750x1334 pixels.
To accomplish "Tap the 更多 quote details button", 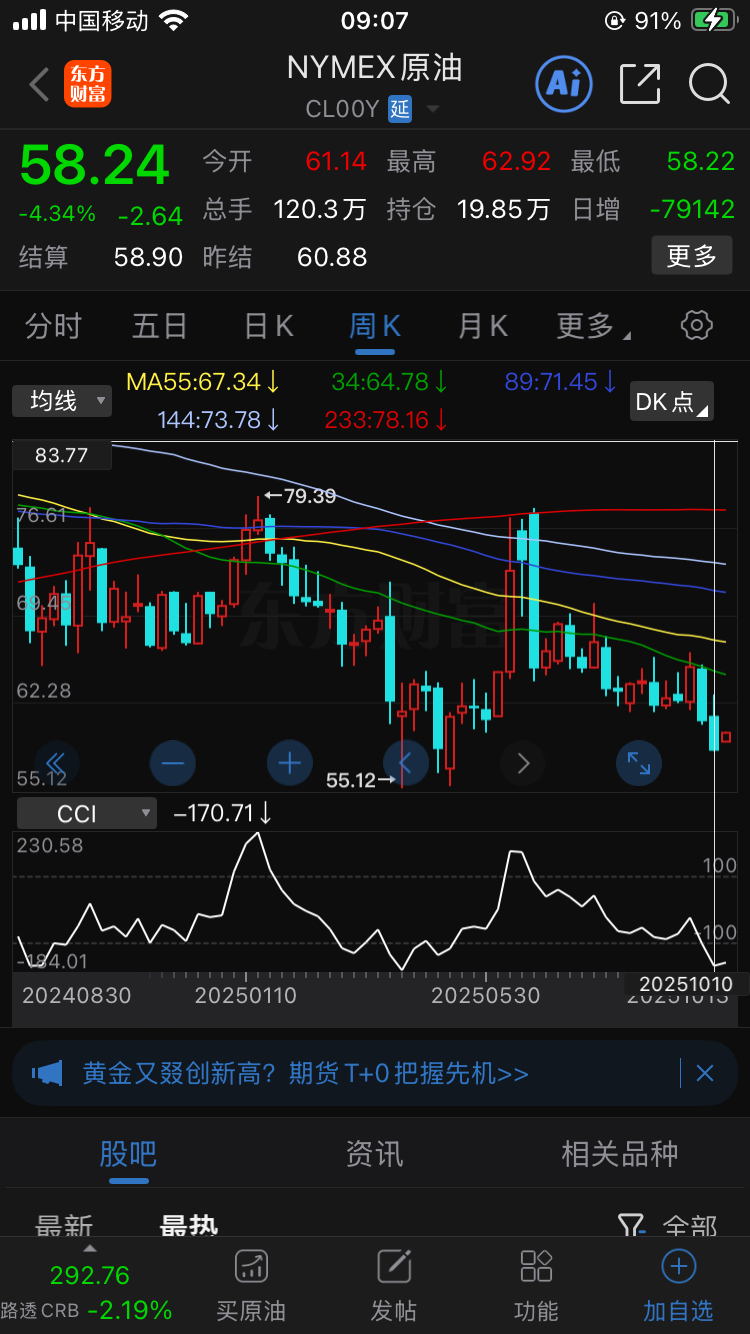I will 692,256.
